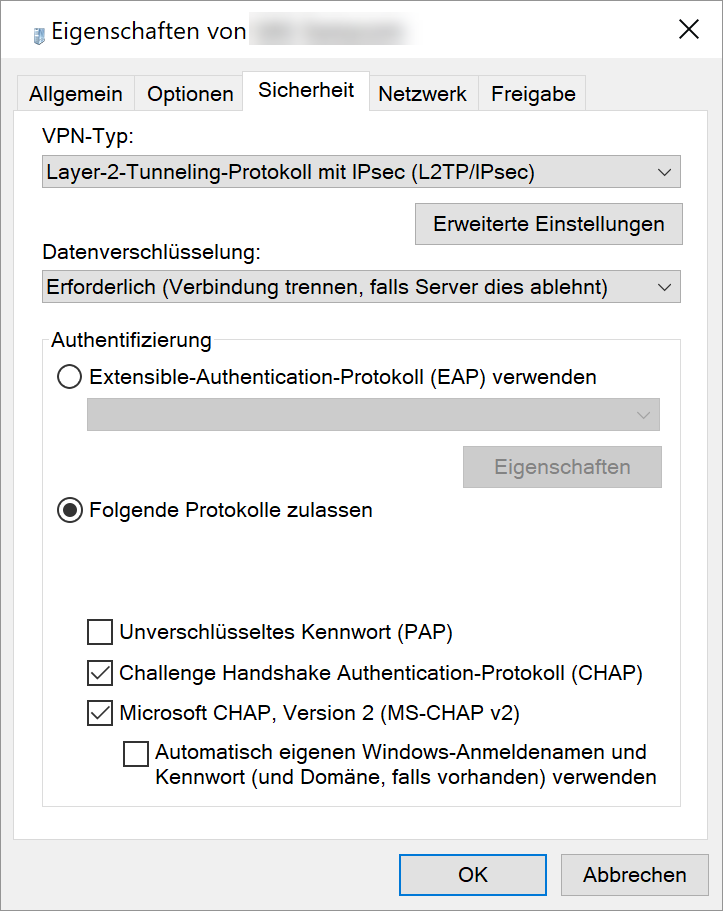
Task: Confirm the settings with OK
Action: tap(472, 875)
